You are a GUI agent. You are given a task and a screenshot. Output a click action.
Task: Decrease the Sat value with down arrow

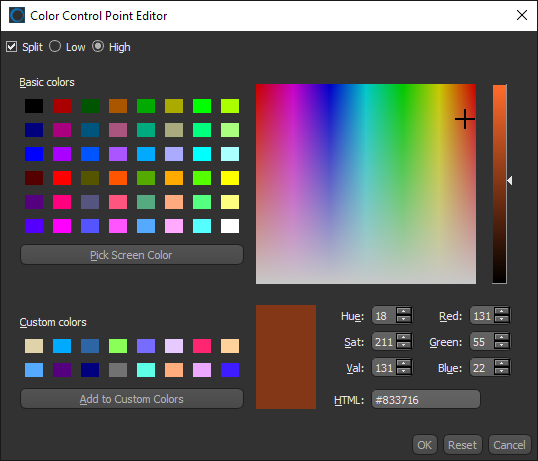(x=404, y=345)
